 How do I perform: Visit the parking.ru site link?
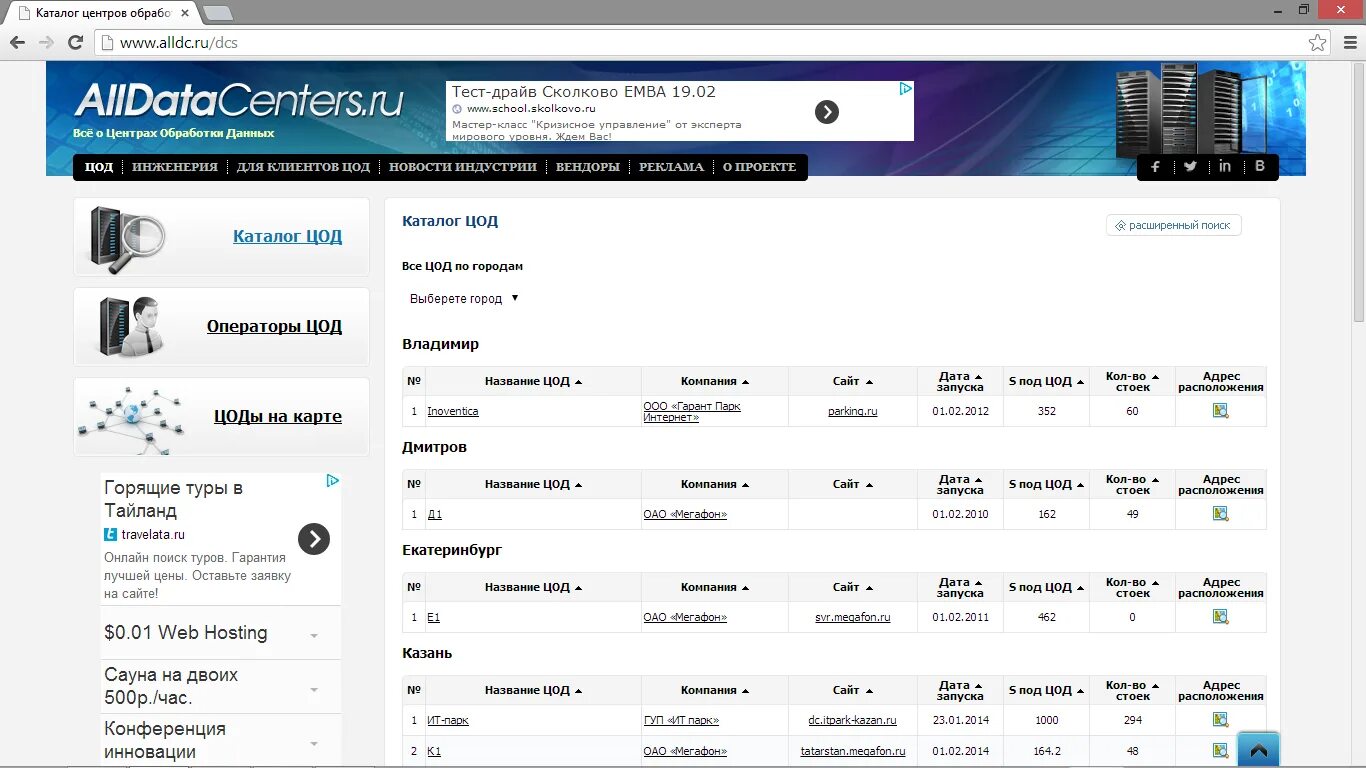pyautogui.click(x=853, y=411)
